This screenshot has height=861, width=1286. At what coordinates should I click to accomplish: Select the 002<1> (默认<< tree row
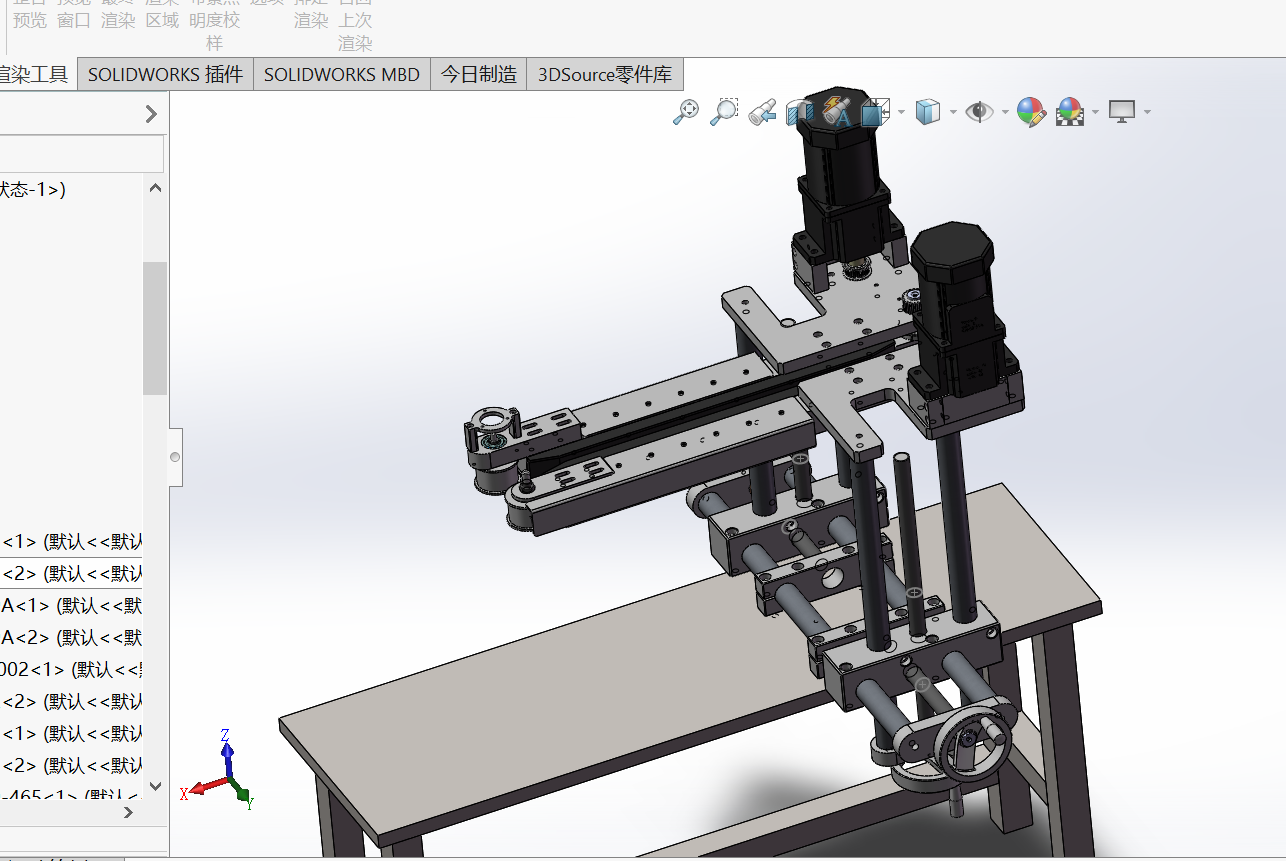pos(71,669)
